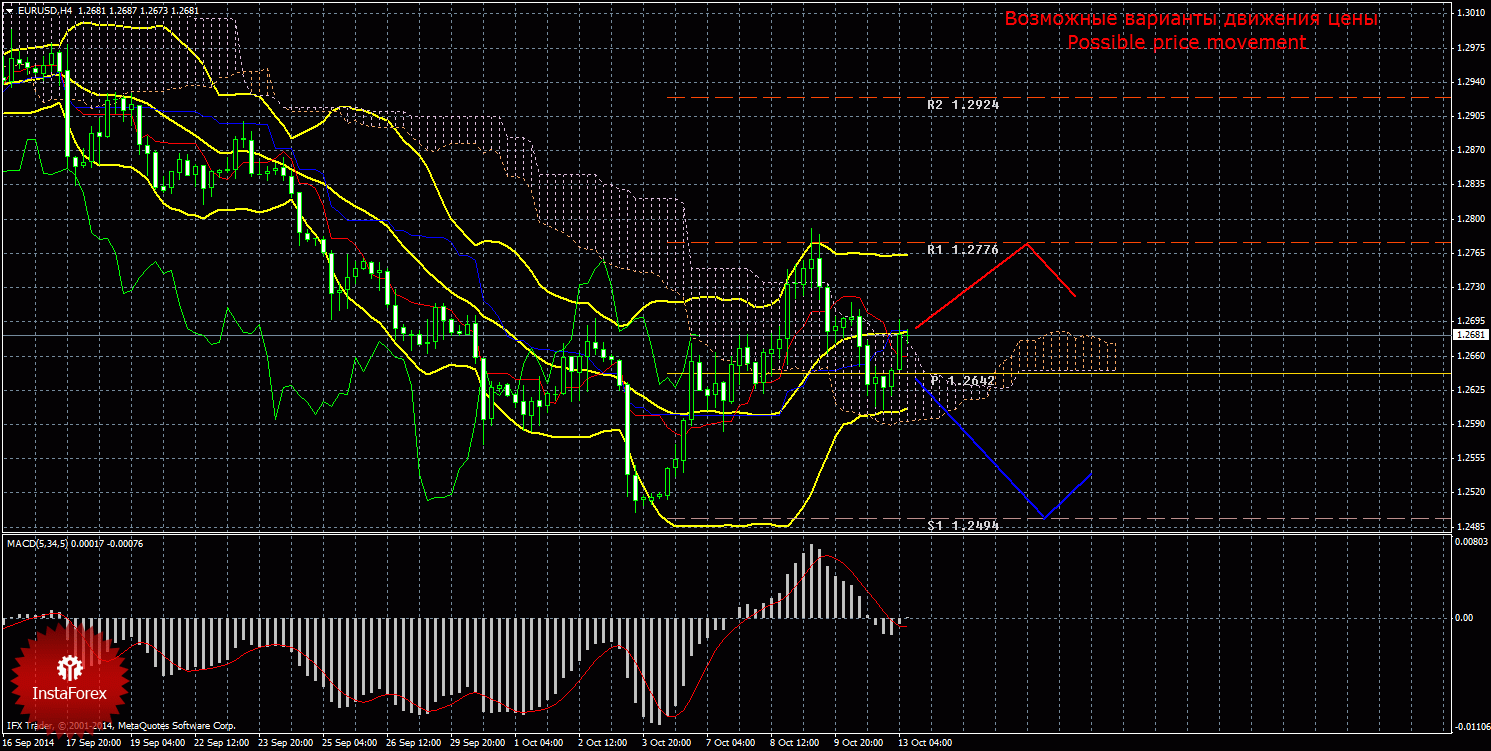Viewport: 1491px width, 751px height.
Task: Click the 1.3010 price axis value
Action: 1470,13
